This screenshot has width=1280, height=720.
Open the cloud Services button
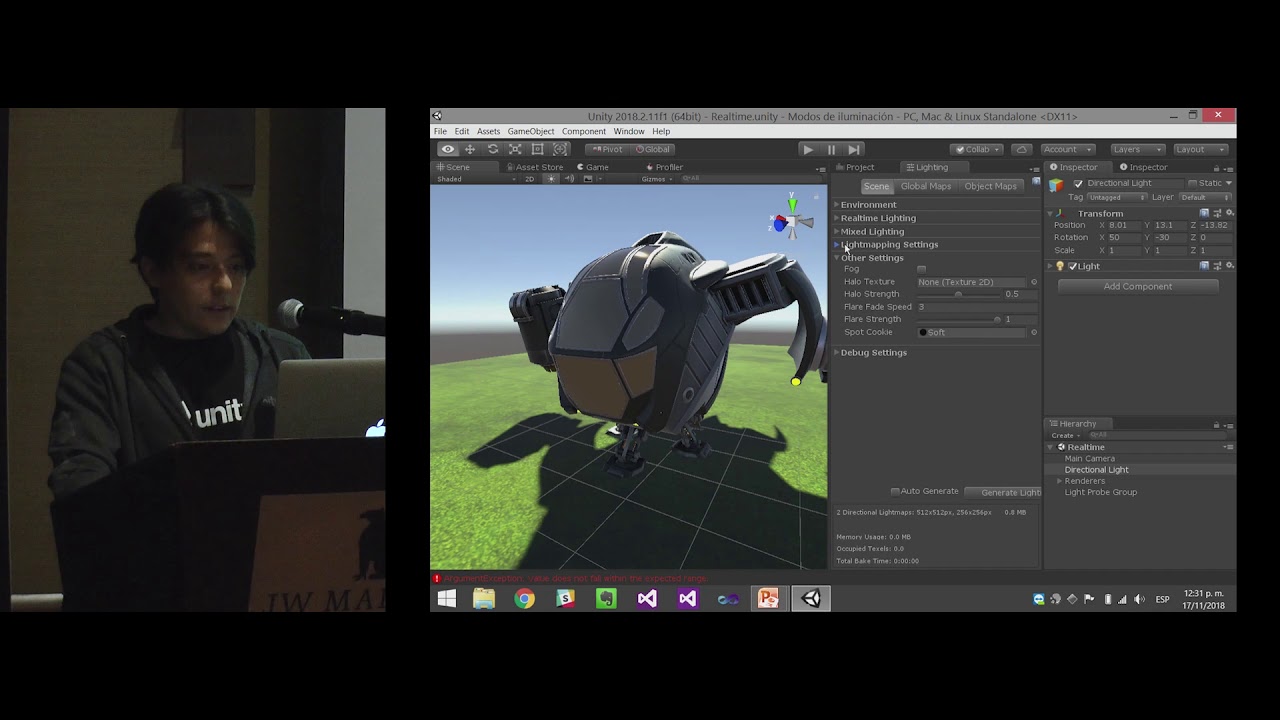(1021, 149)
